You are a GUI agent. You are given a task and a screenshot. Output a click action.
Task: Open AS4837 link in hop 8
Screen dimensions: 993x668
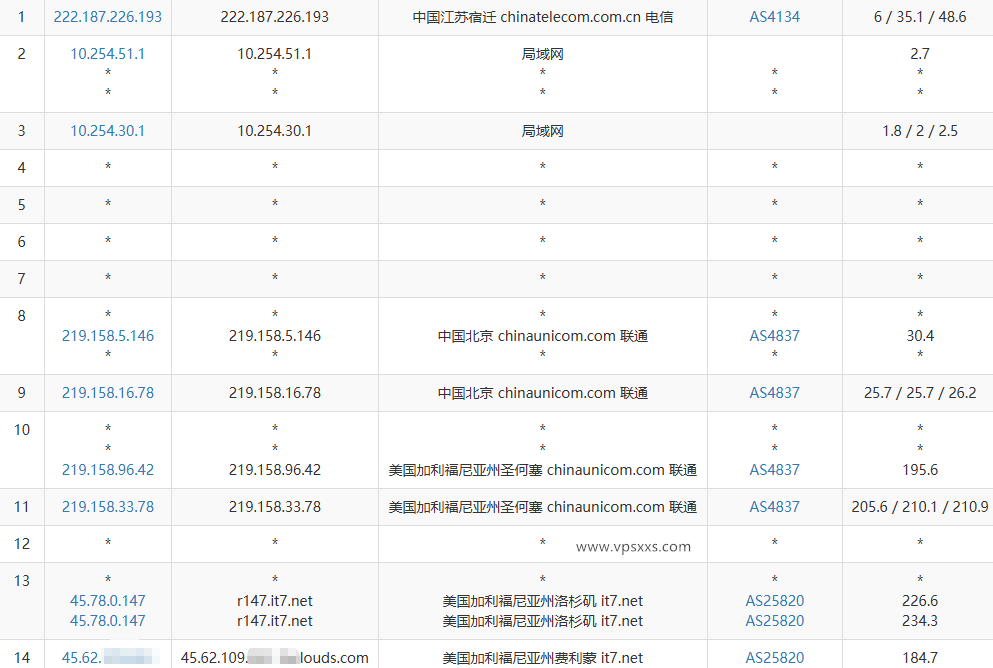tap(775, 336)
